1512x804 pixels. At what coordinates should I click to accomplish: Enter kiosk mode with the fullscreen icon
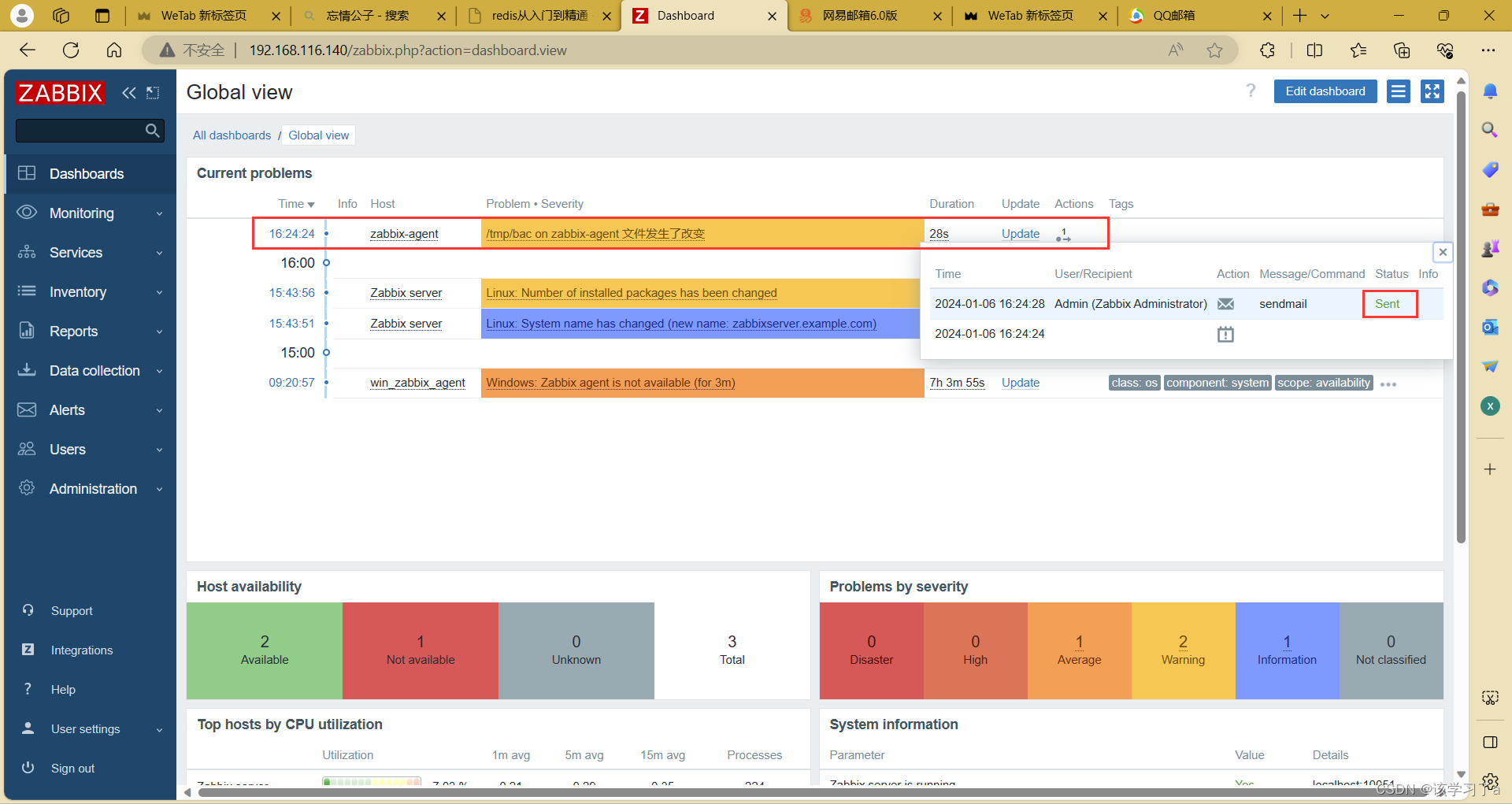pos(1432,91)
